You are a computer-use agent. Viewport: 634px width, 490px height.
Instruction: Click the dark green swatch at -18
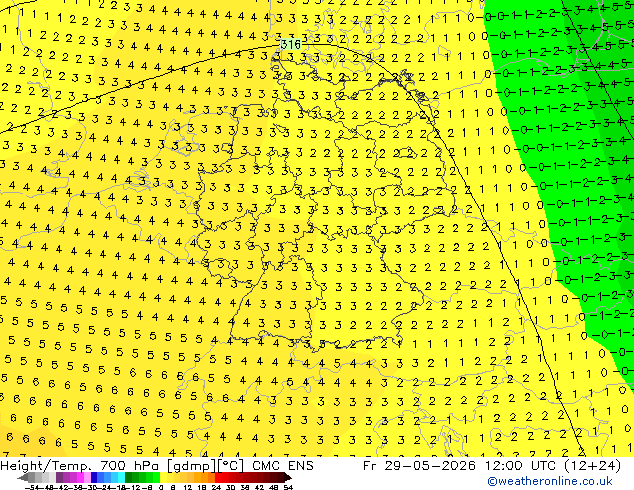coord(129,477)
